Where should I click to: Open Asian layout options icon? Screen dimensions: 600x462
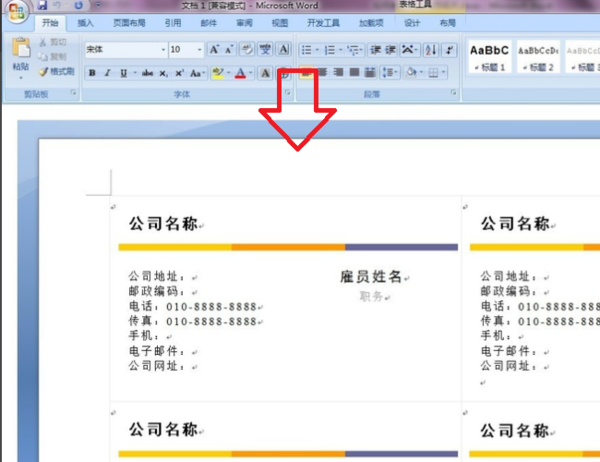tap(409, 50)
